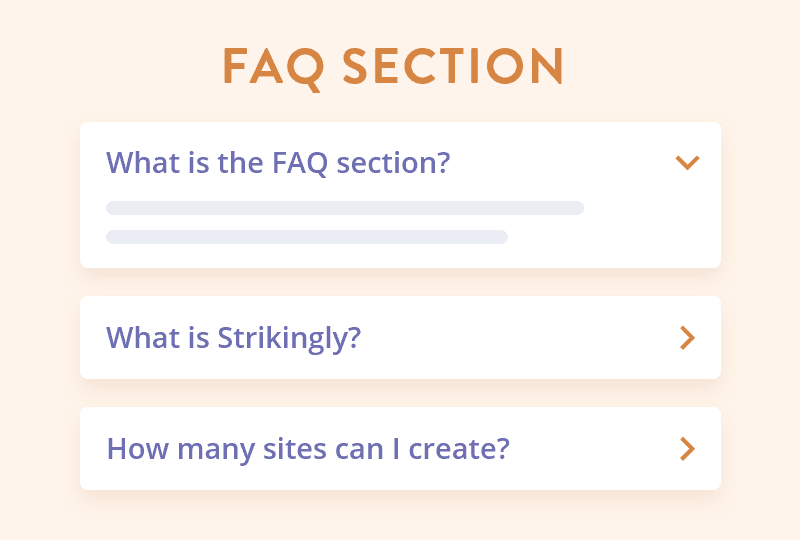Click blank area below answer lines in first card

pyautogui.click(x=400, y=256)
